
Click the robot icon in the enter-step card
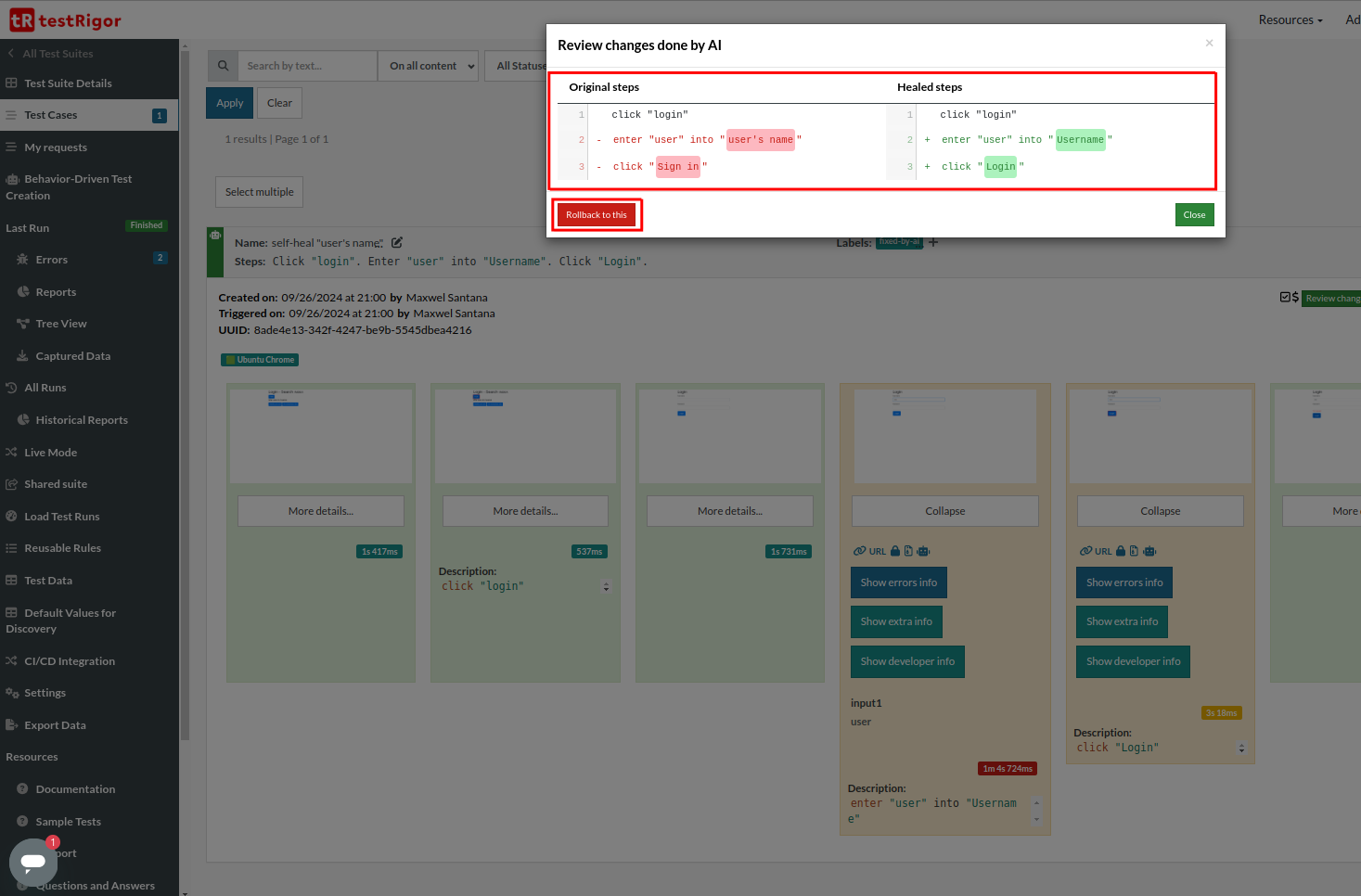(x=923, y=551)
